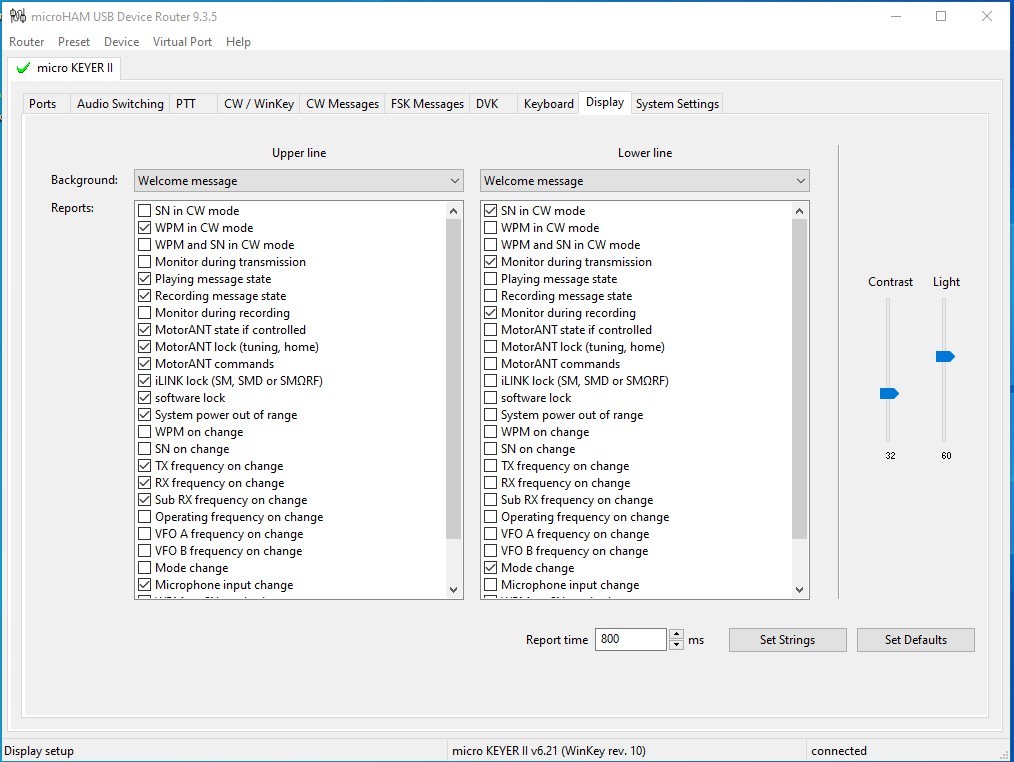Switch to the Audio Switching tab
This screenshot has width=1014, height=762.
click(120, 103)
